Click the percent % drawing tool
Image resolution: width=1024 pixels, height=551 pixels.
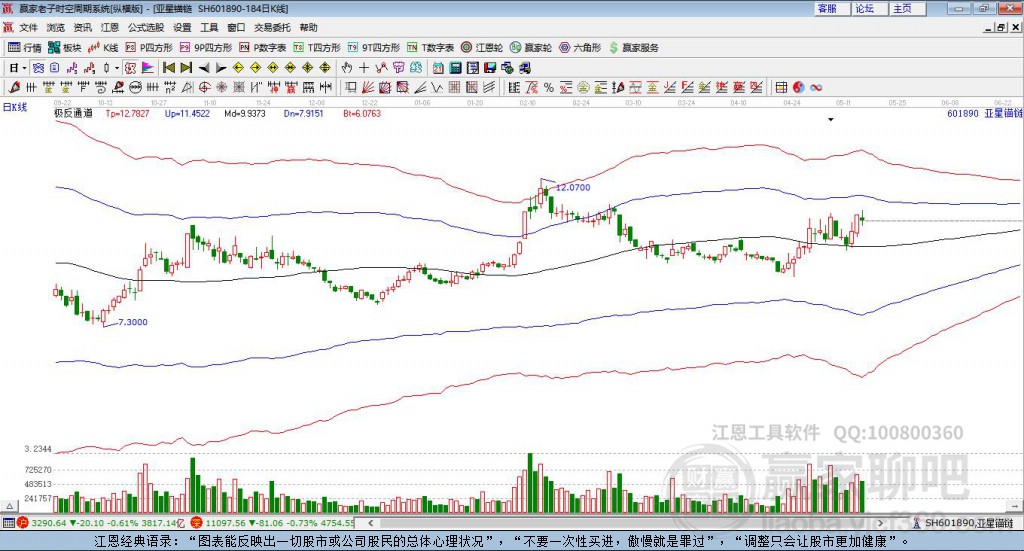[549, 87]
